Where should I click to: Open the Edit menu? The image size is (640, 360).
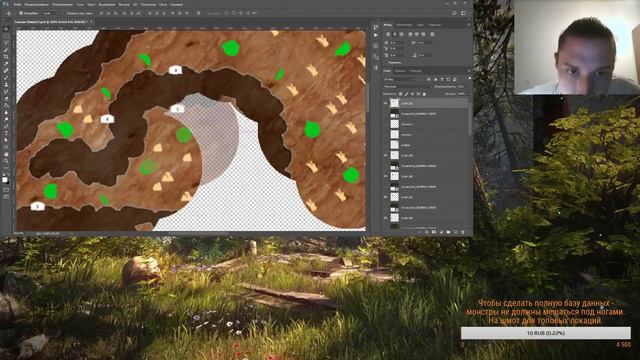pos(36,4)
